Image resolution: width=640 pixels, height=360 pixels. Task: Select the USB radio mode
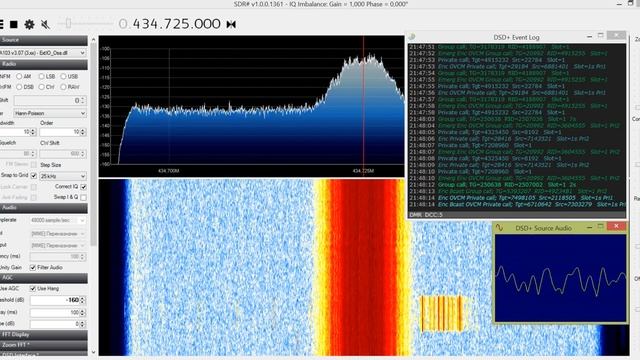63,76
